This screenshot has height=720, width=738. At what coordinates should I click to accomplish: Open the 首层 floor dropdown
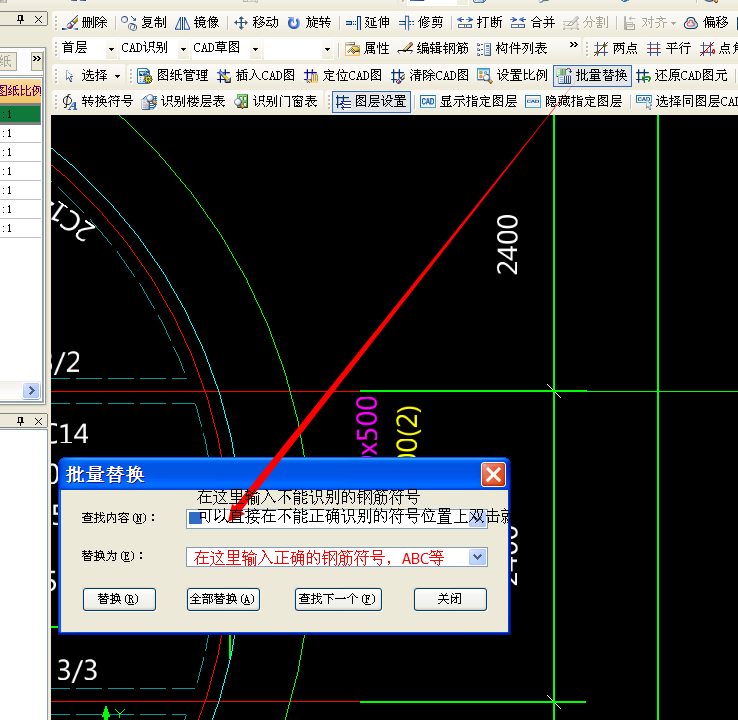click(112, 49)
